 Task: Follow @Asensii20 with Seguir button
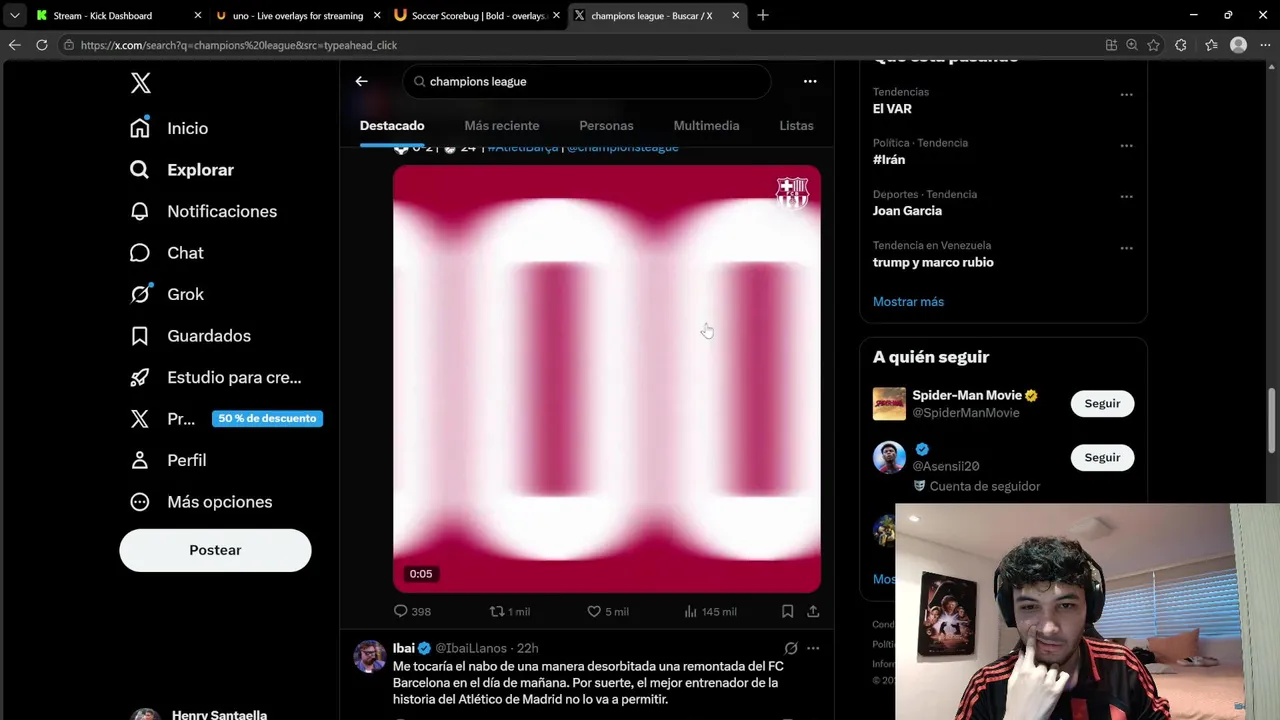coord(1102,457)
